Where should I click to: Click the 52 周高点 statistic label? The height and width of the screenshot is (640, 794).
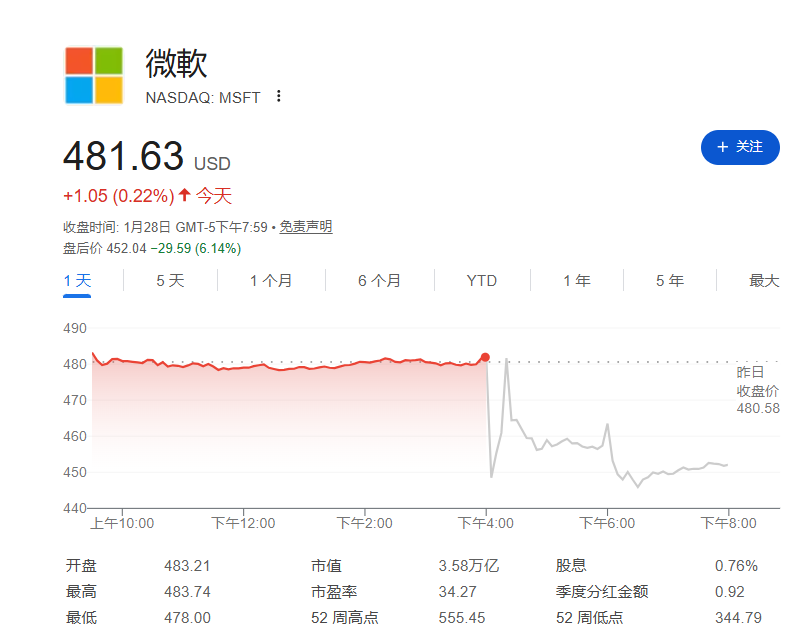point(345,618)
